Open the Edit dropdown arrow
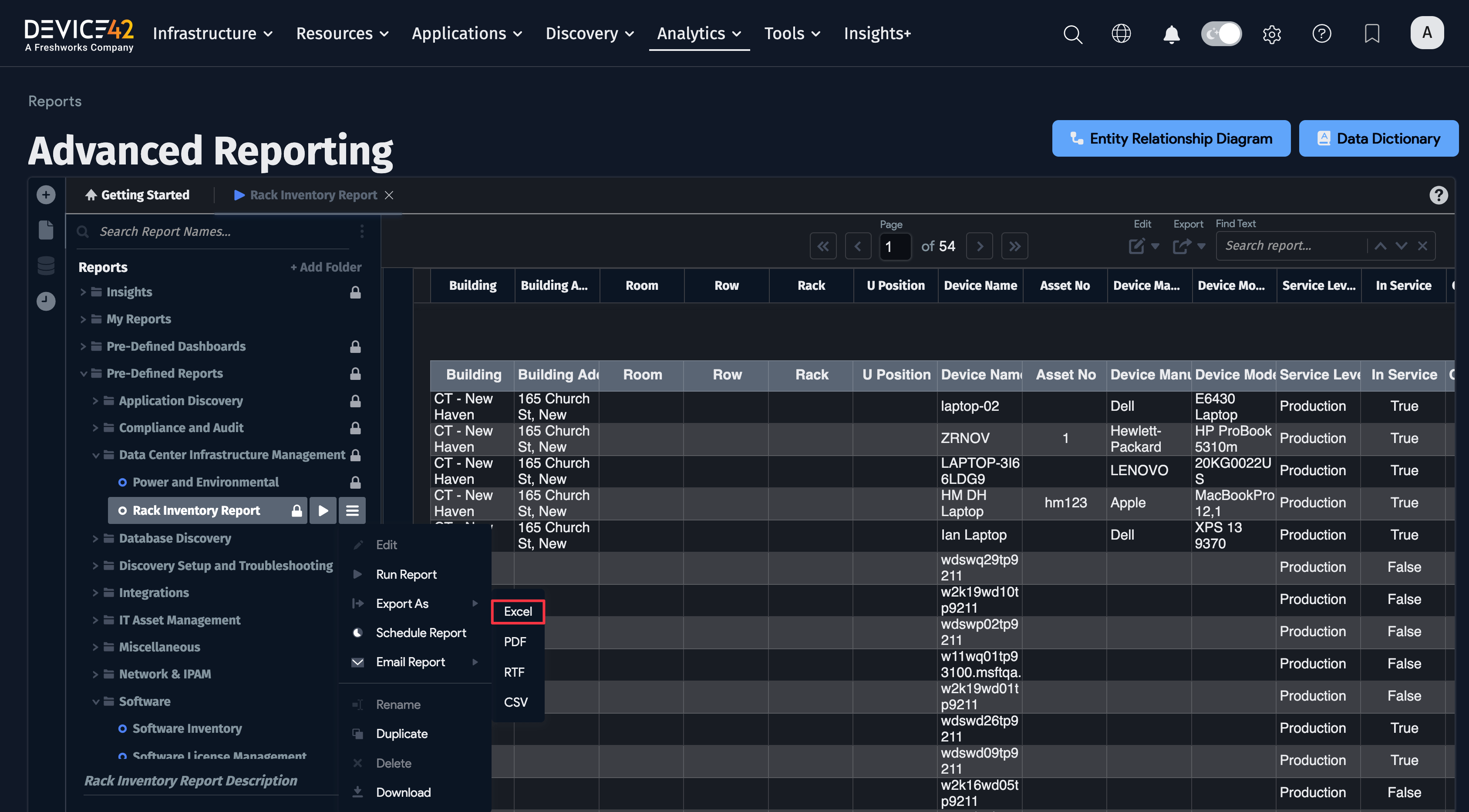Image resolution: width=1469 pixels, height=812 pixels. (1155, 246)
